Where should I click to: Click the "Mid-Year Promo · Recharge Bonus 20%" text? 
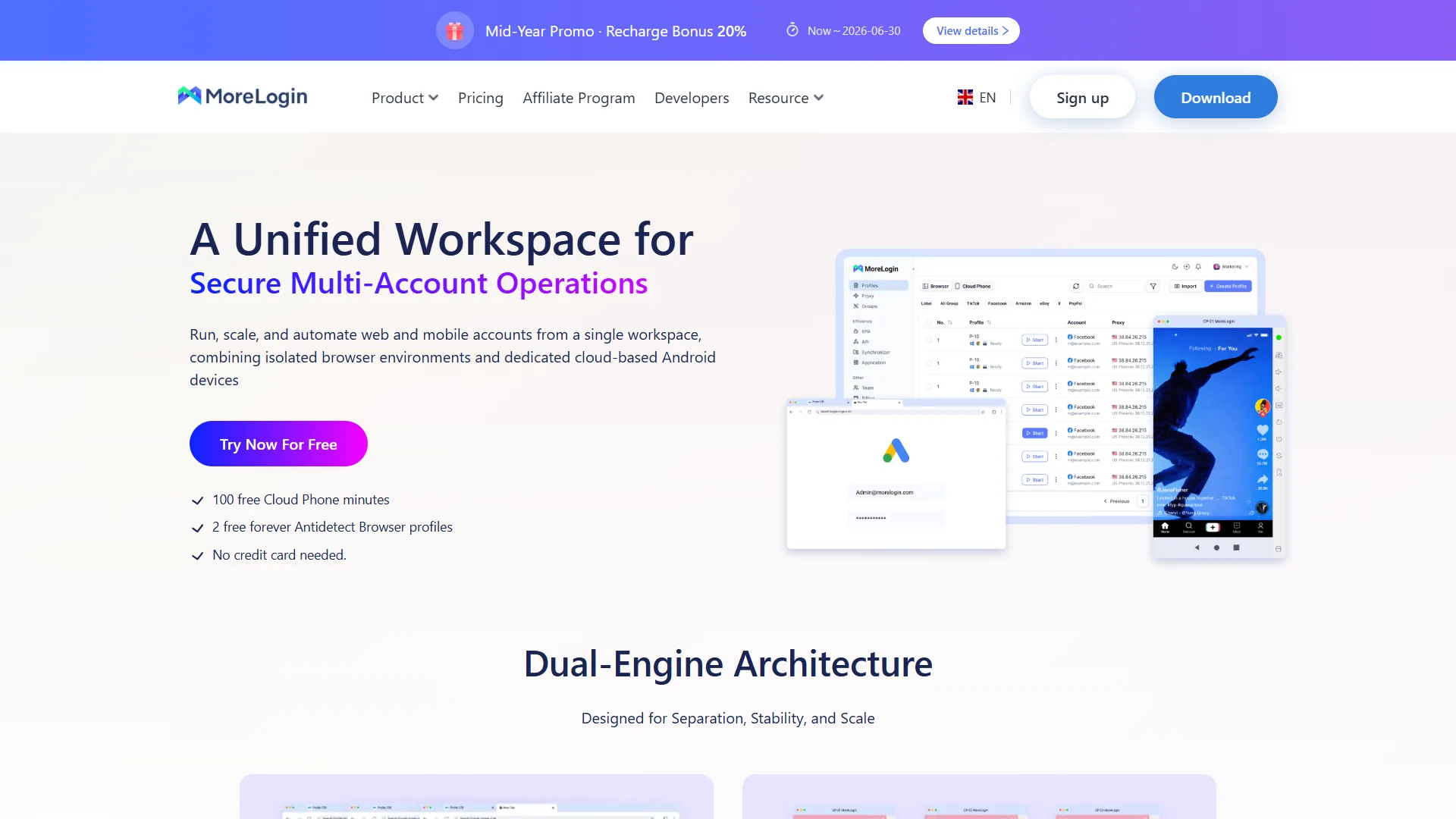616,31
